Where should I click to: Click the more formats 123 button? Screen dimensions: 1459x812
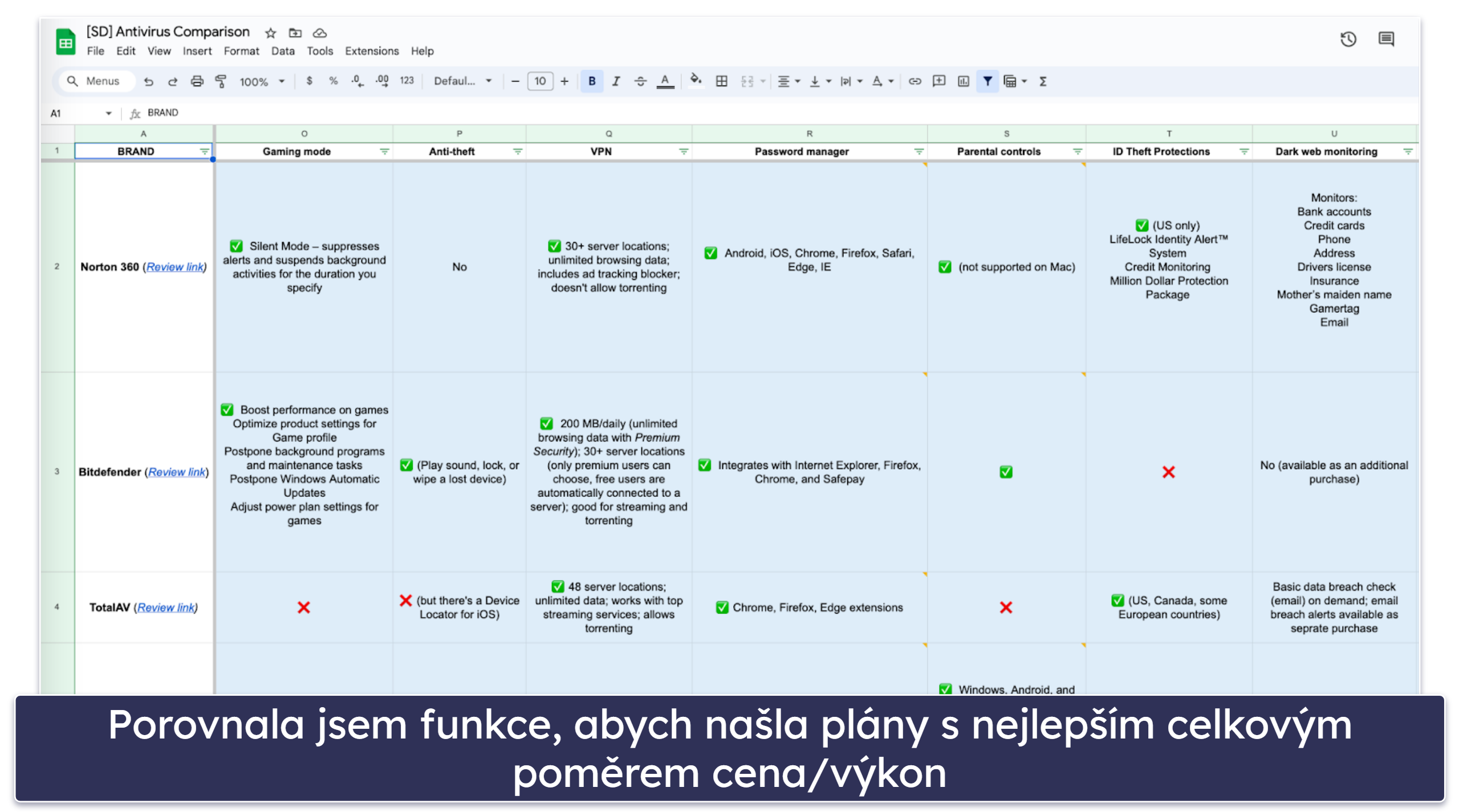407,81
